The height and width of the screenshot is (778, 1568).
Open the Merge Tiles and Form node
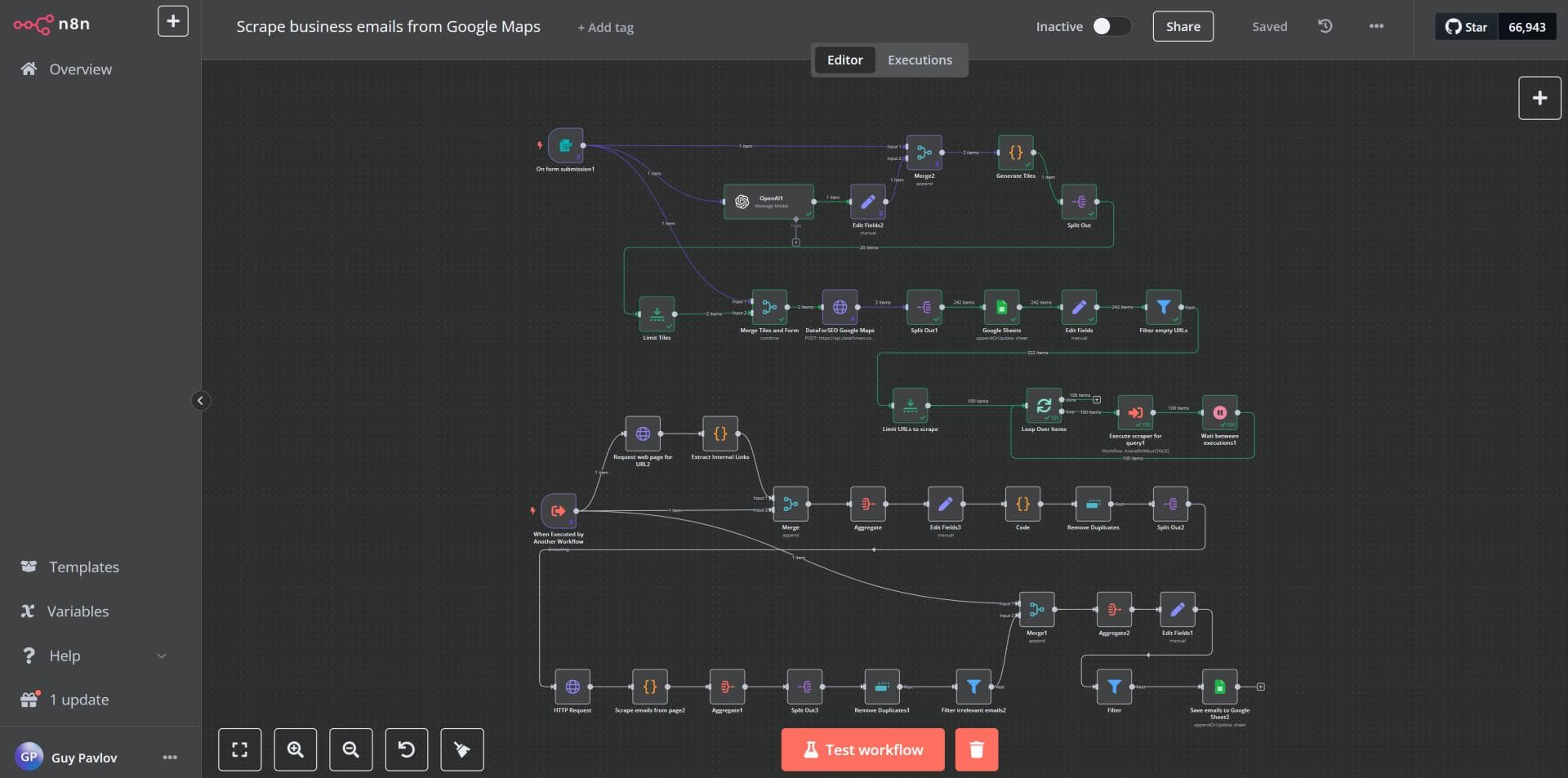pyautogui.click(x=769, y=307)
